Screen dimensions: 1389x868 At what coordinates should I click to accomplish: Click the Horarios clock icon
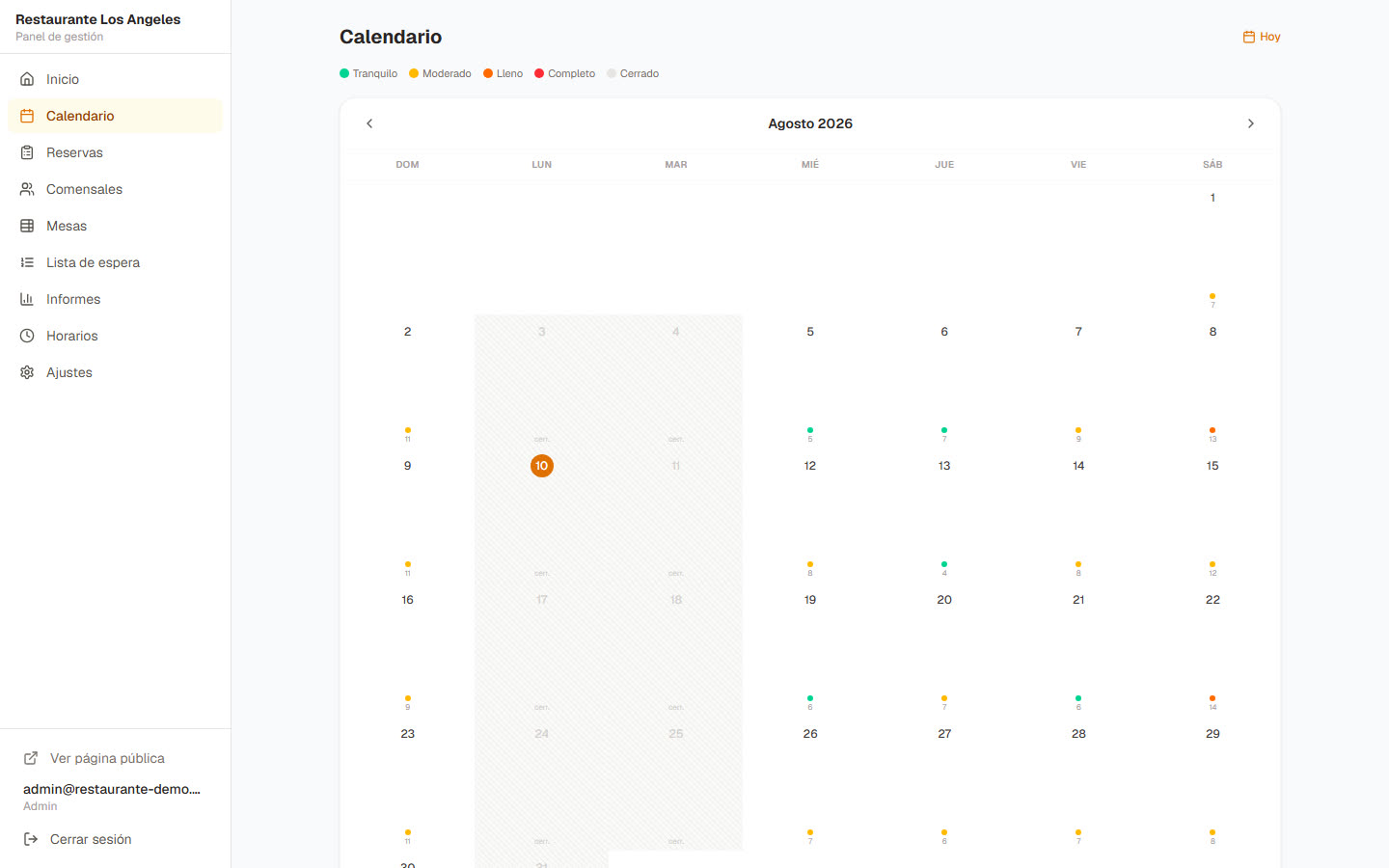[27, 336]
